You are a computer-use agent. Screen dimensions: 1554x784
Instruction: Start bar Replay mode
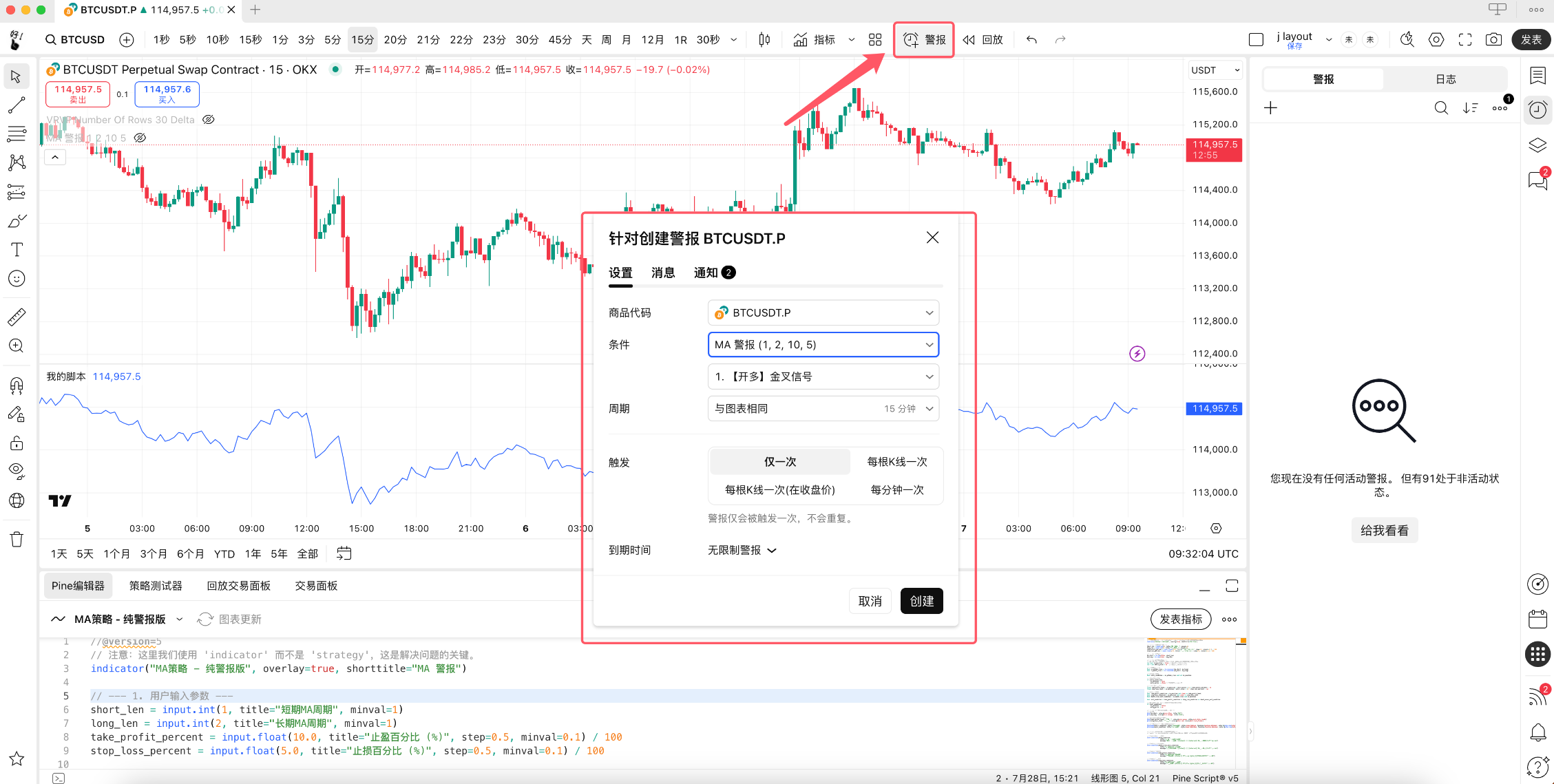point(983,40)
